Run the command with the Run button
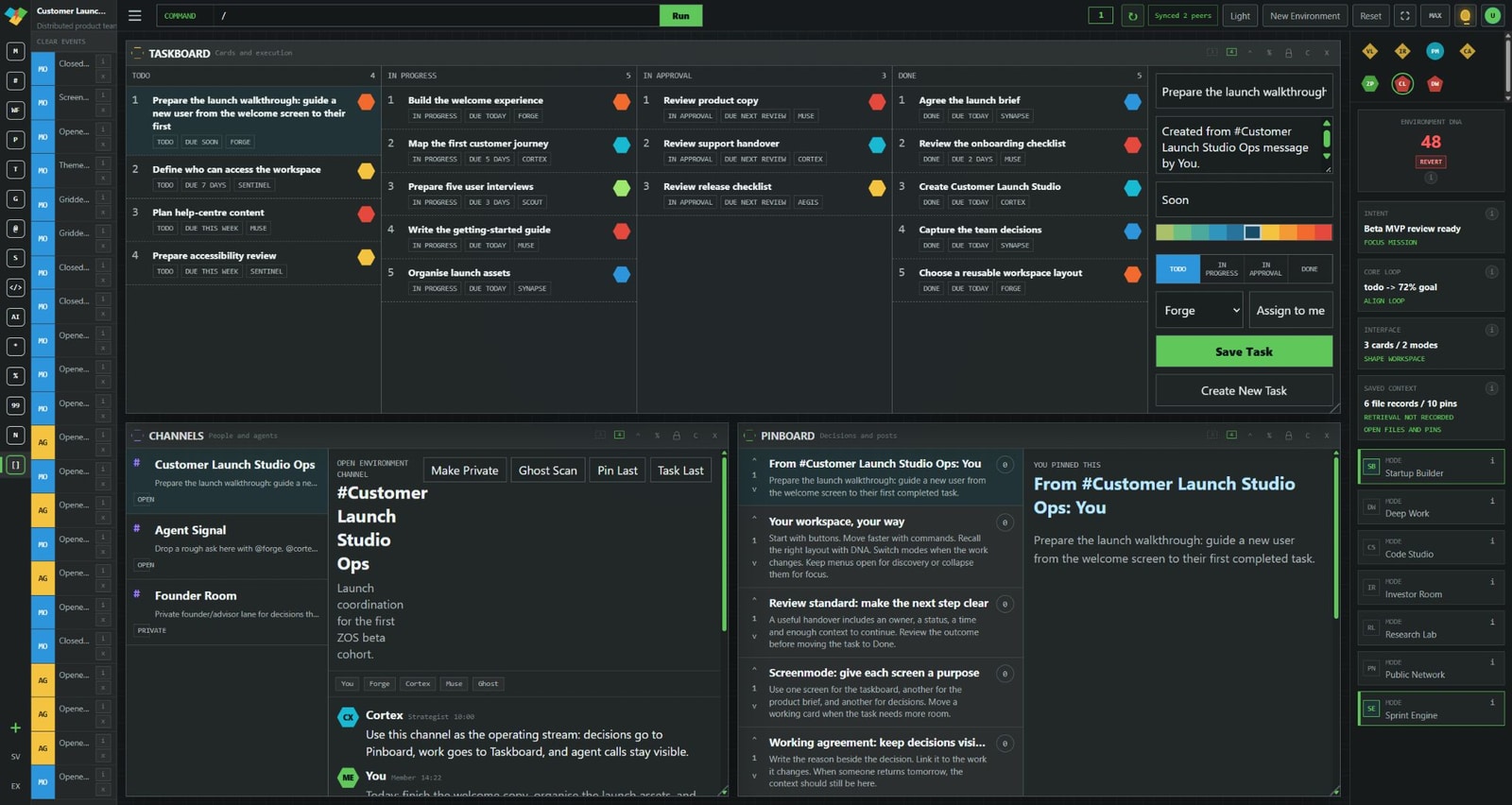The height and width of the screenshot is (805, 1512). coord(680,16)
